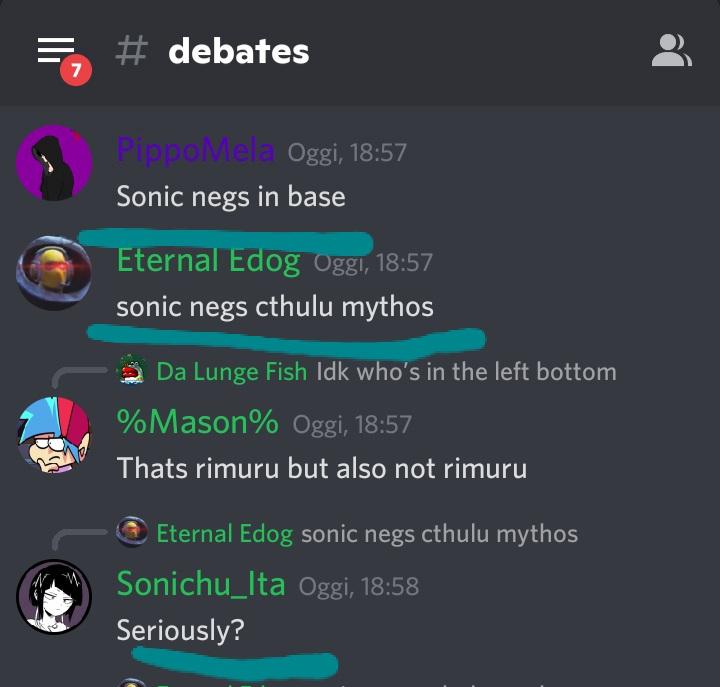Open PippoMela username profile
The height and width of the screenshot is (687, 720).
(196, 150)
